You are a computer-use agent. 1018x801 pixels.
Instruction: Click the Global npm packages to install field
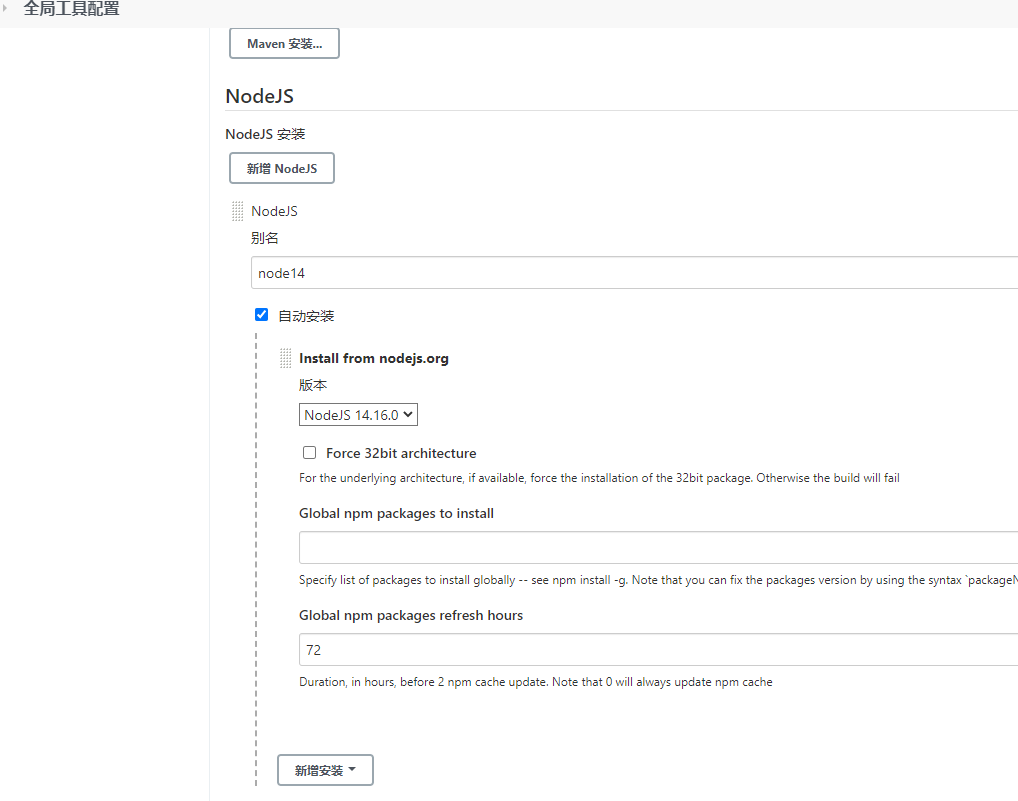pyautogui.click(x=658, y=547)
